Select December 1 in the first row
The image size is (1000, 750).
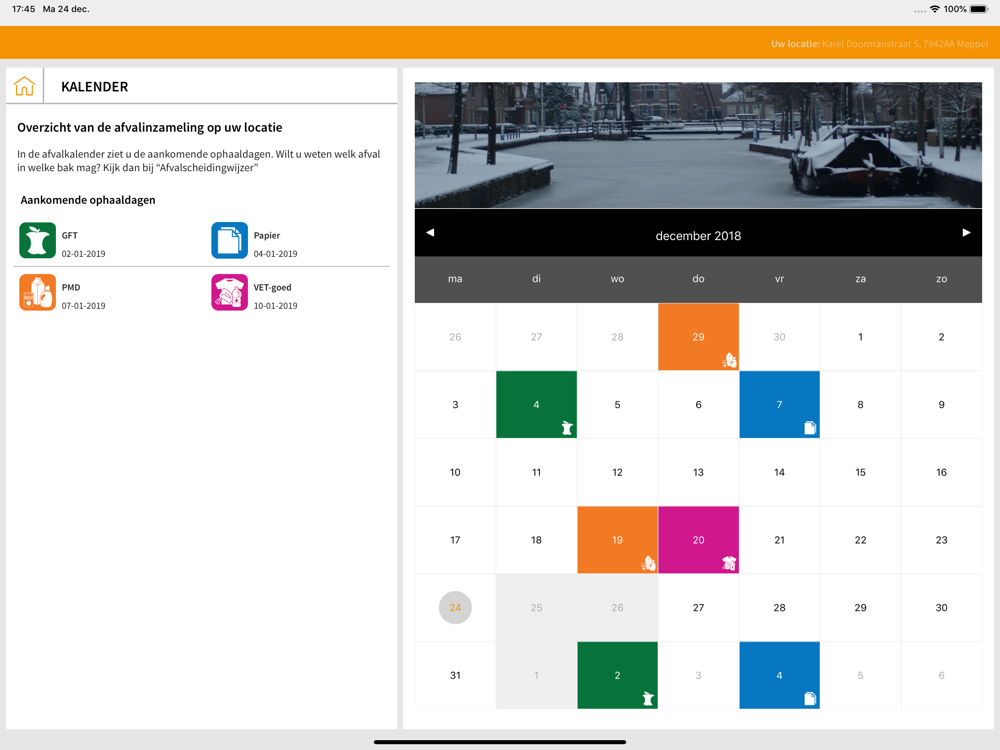point(860,337)
